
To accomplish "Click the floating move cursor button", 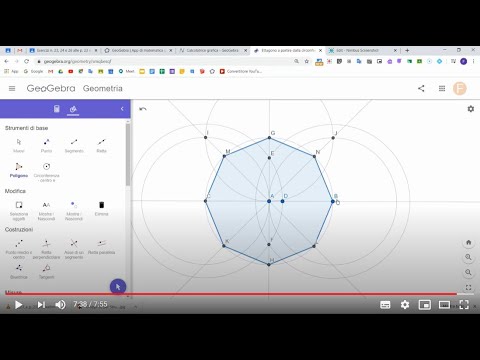I will 118,287.
